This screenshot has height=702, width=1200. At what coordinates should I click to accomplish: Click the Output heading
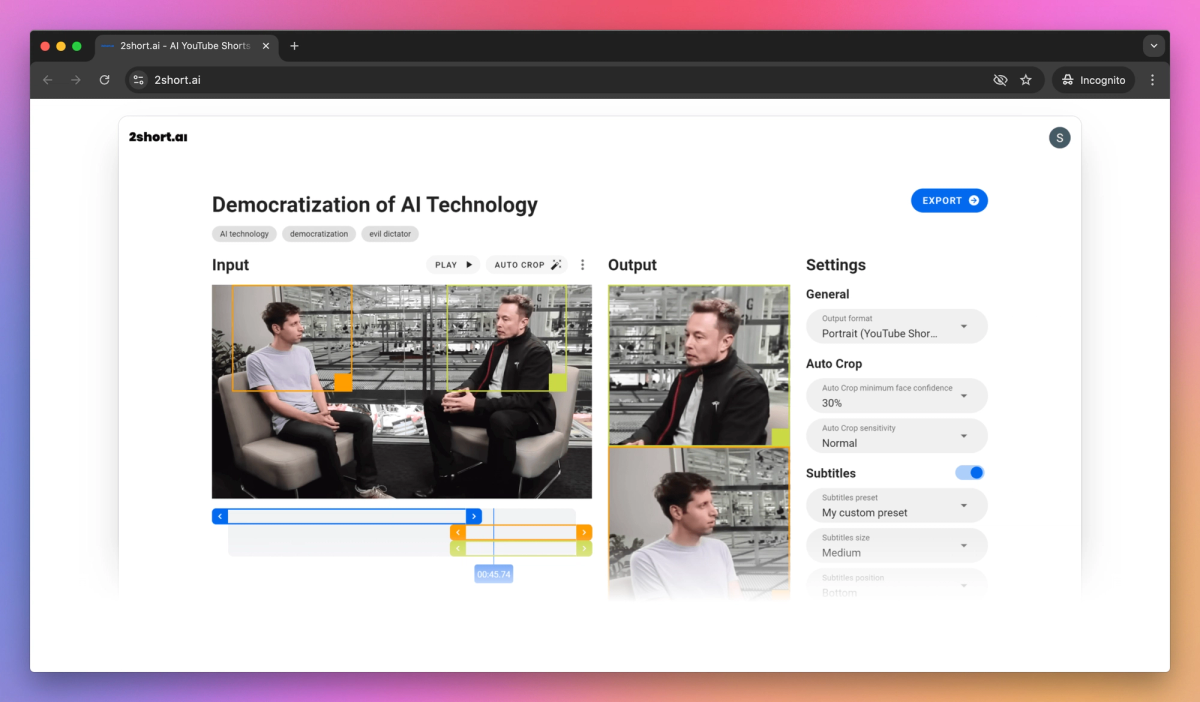(632, 265)
